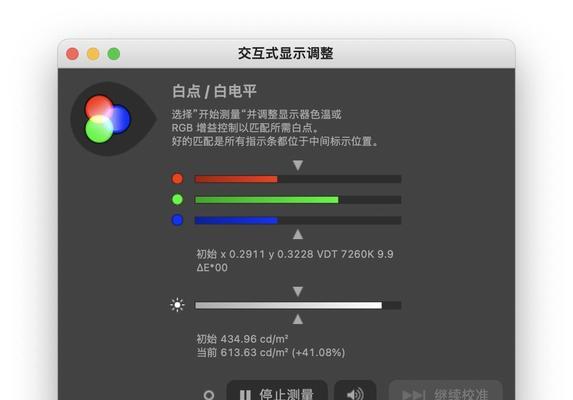The image size is (573, 400).
Task: Click the up-pointing marker below the blue bar
Action: click(x=298, y=234)
